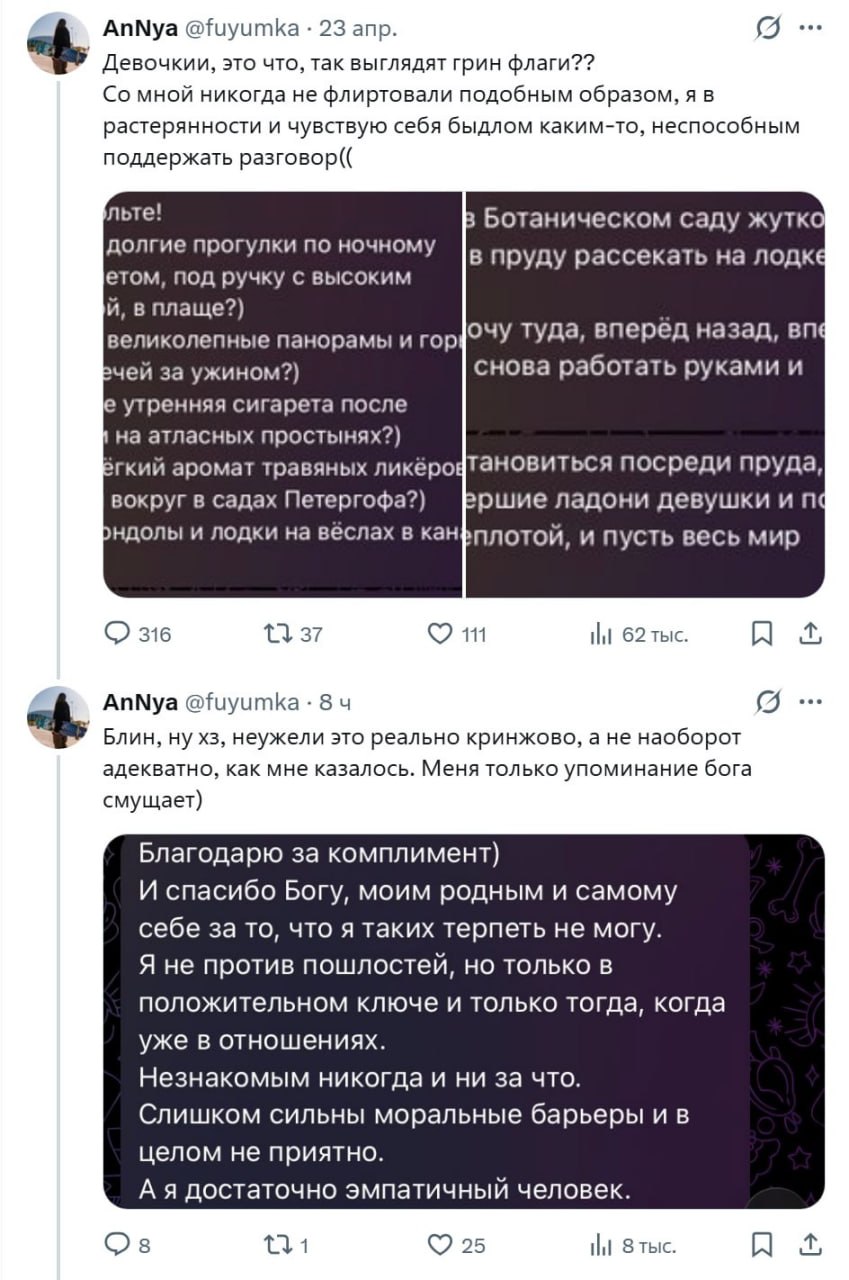Open the Ботаническом саду screenshot image

(646, 394)
